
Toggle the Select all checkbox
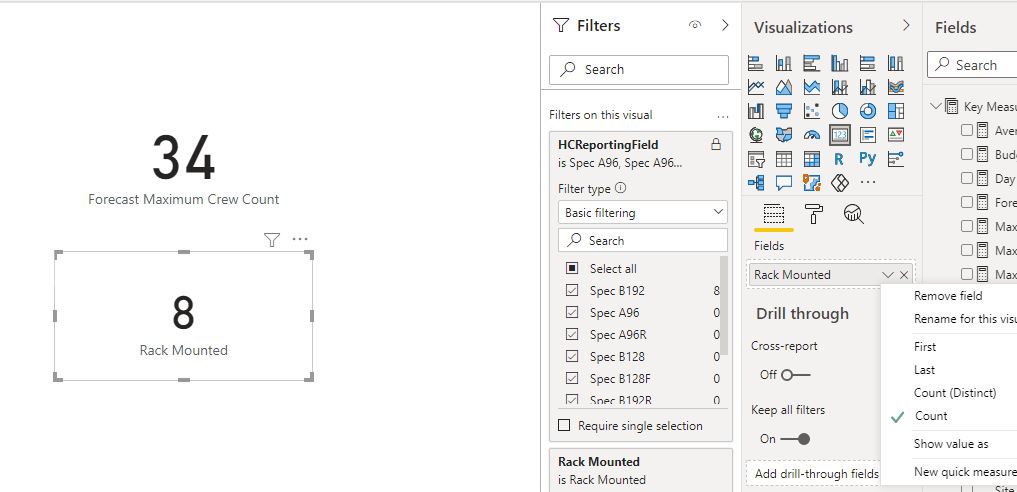(x=571, y=268)
